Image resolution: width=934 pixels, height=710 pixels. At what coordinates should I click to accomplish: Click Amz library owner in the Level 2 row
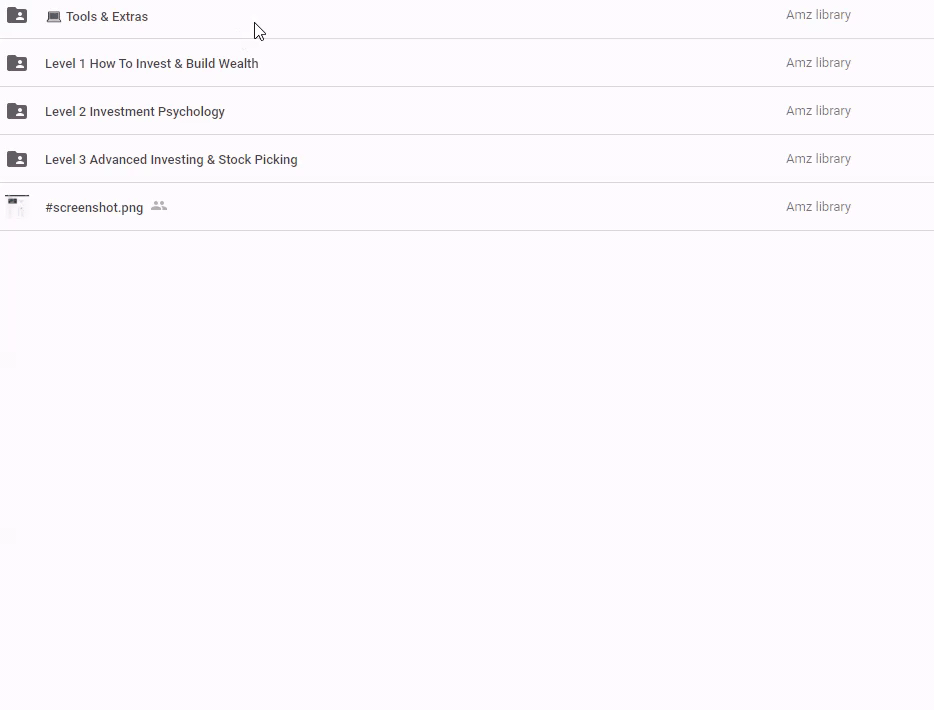818,111
